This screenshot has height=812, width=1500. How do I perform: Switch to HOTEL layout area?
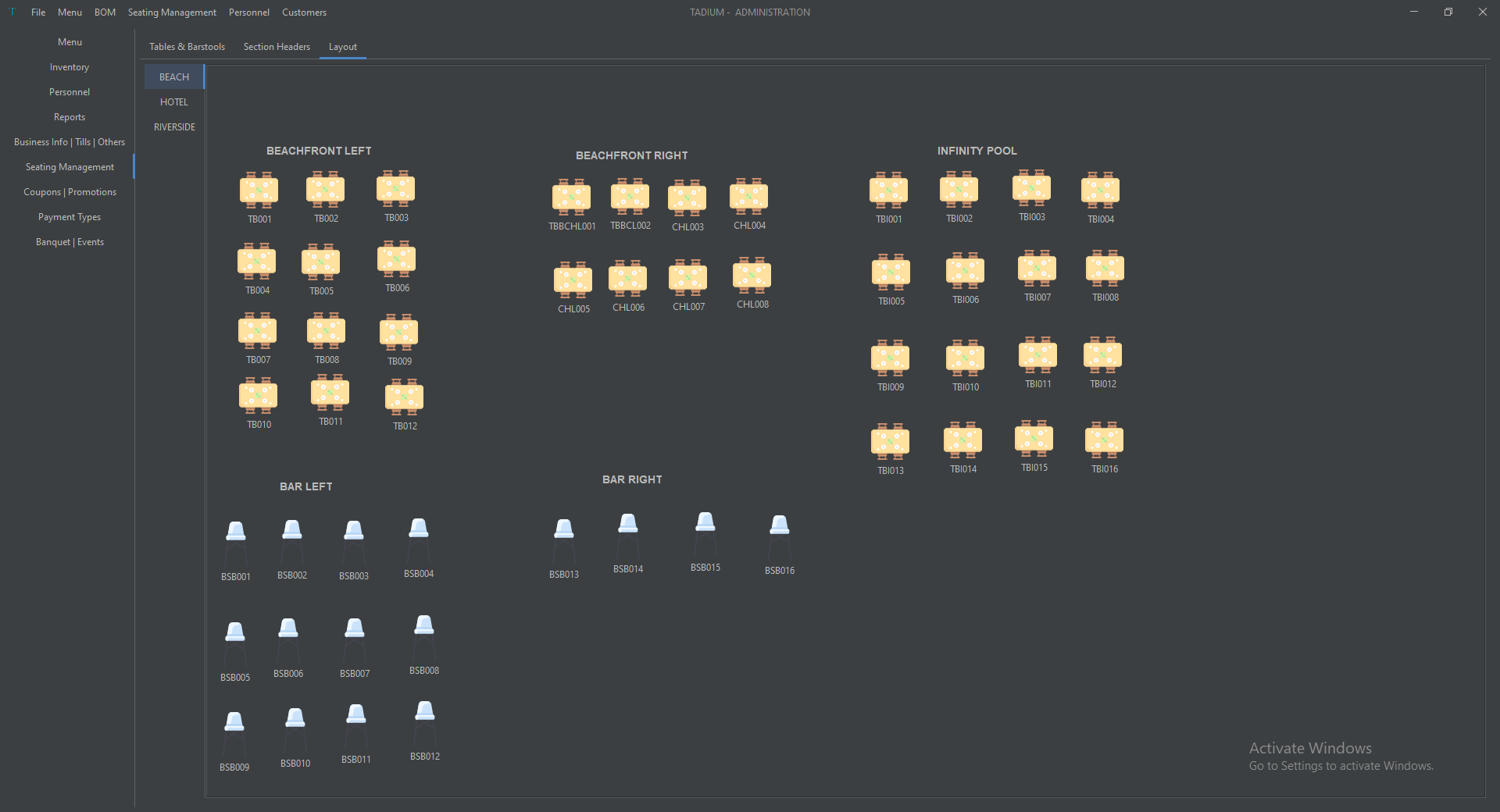pyautogui.click(x=174, y=102)
